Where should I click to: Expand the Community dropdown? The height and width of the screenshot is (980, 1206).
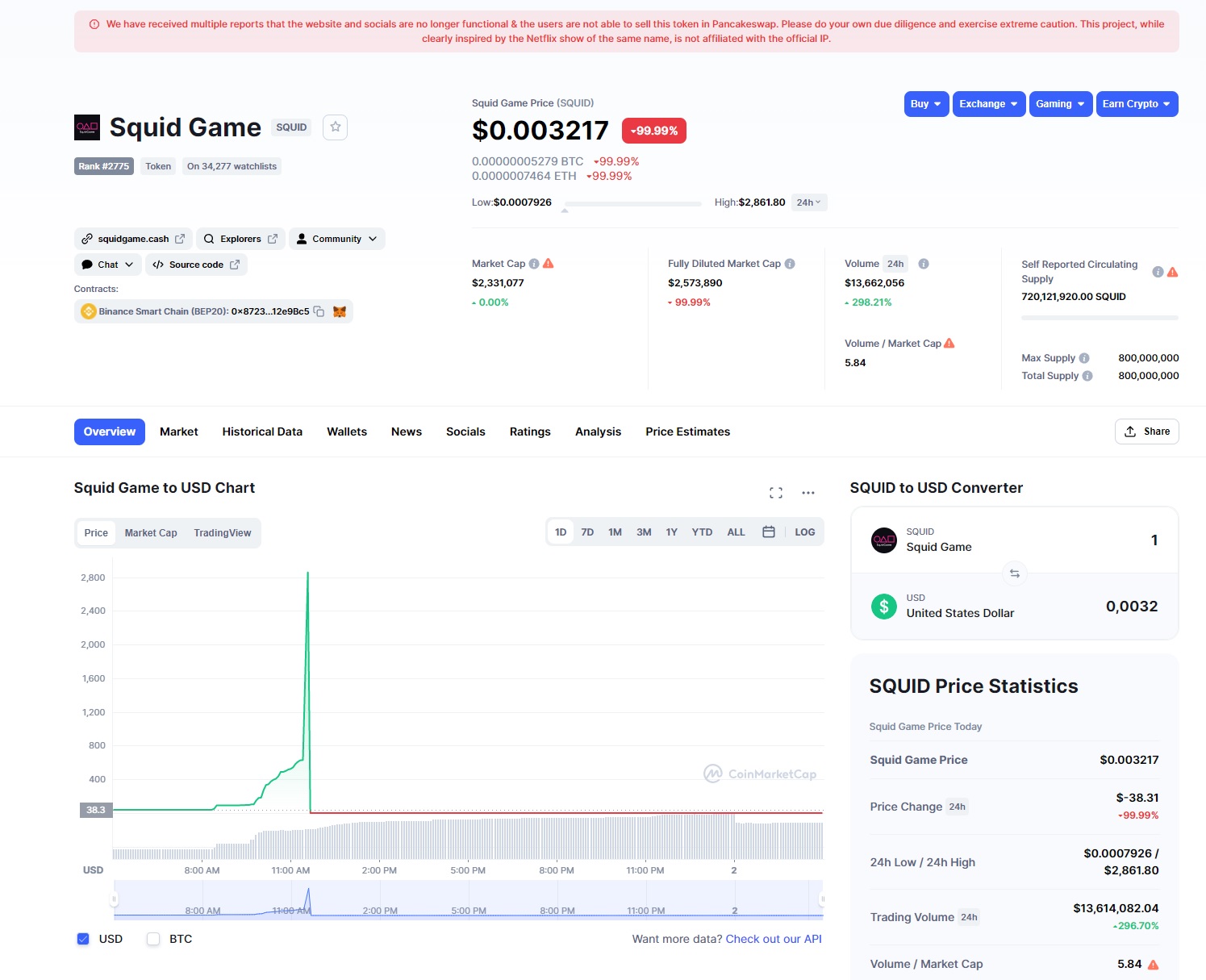tap(336, 239)
